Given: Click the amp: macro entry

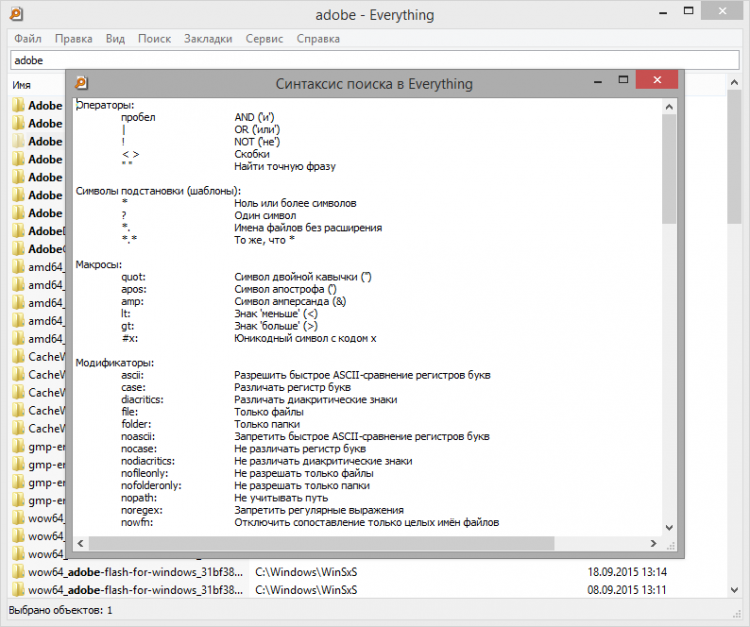Looking at the screenshot, I should [132, 301].
